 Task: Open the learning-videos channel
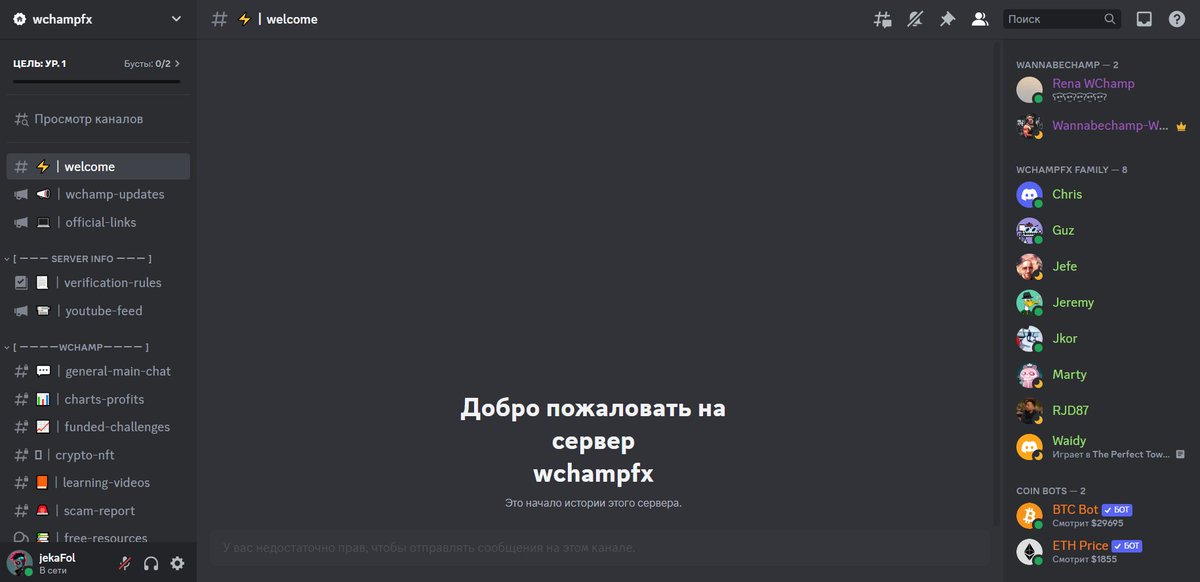[x=98, y=483]
